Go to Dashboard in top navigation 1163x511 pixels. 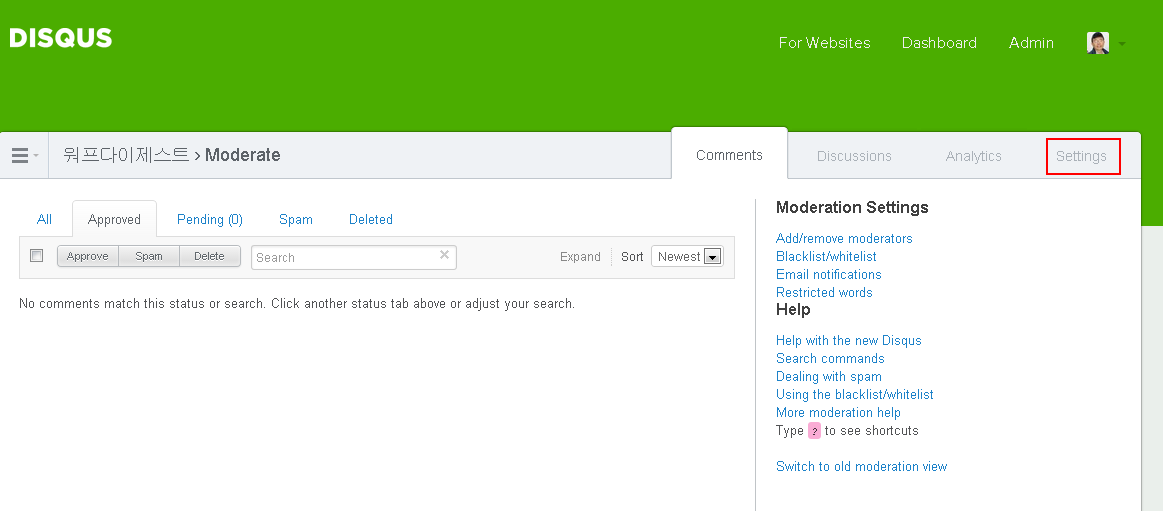pyautogui.click(x=939, y=43)
